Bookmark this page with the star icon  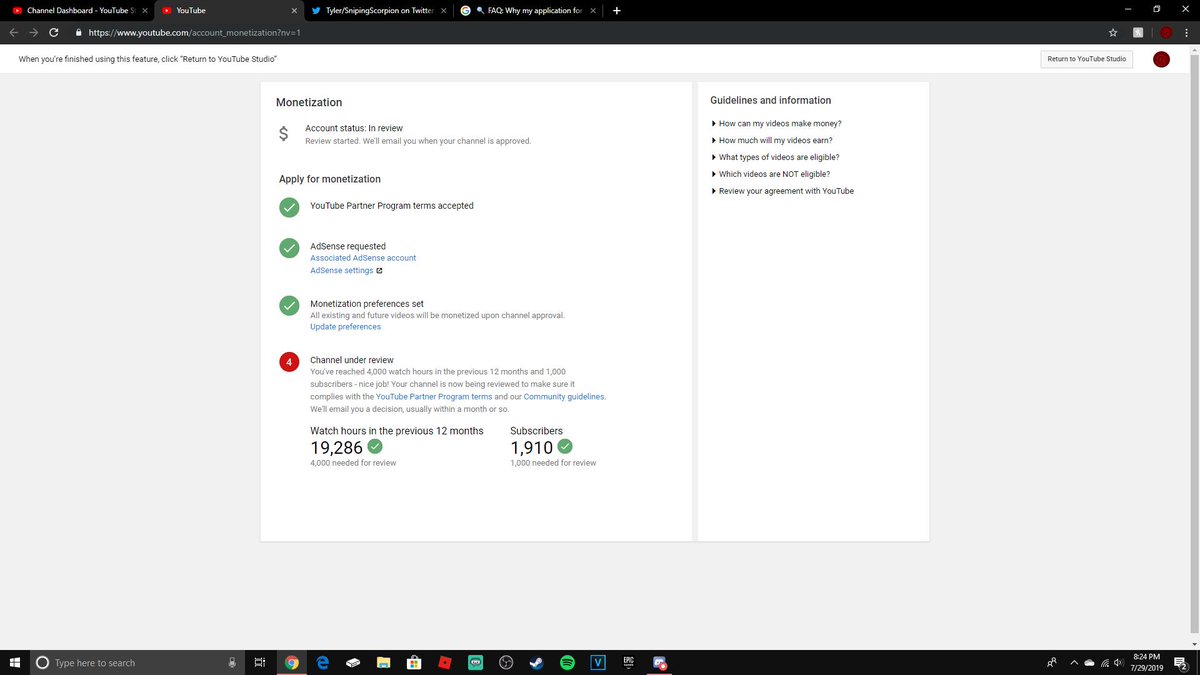[x=1112, y=32]
